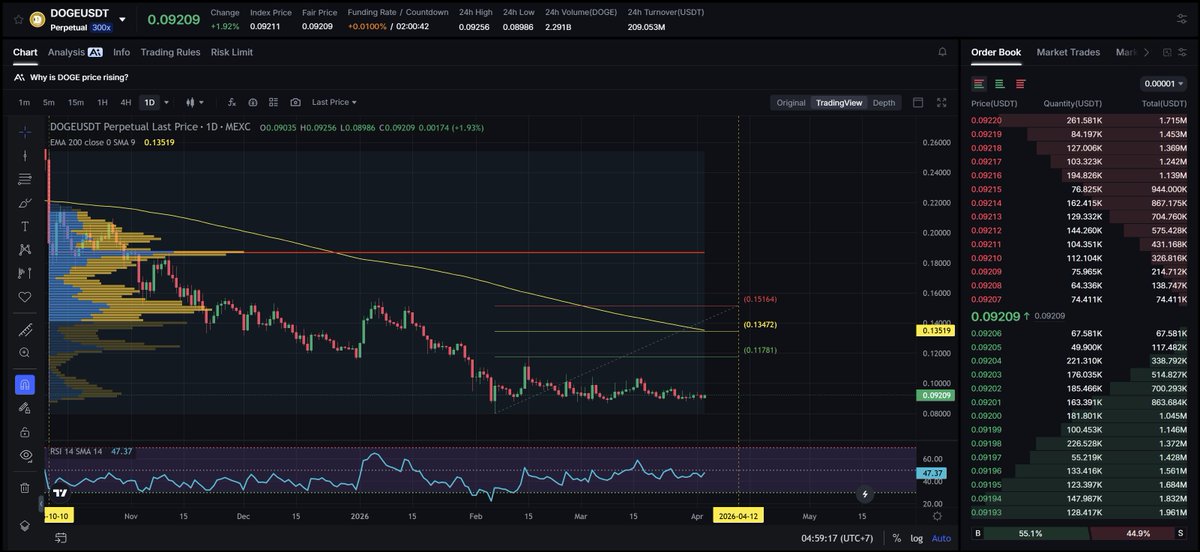Expand the chart type dropdown arrow
This screenshot has height=552, width=1200.
point(202,102)
